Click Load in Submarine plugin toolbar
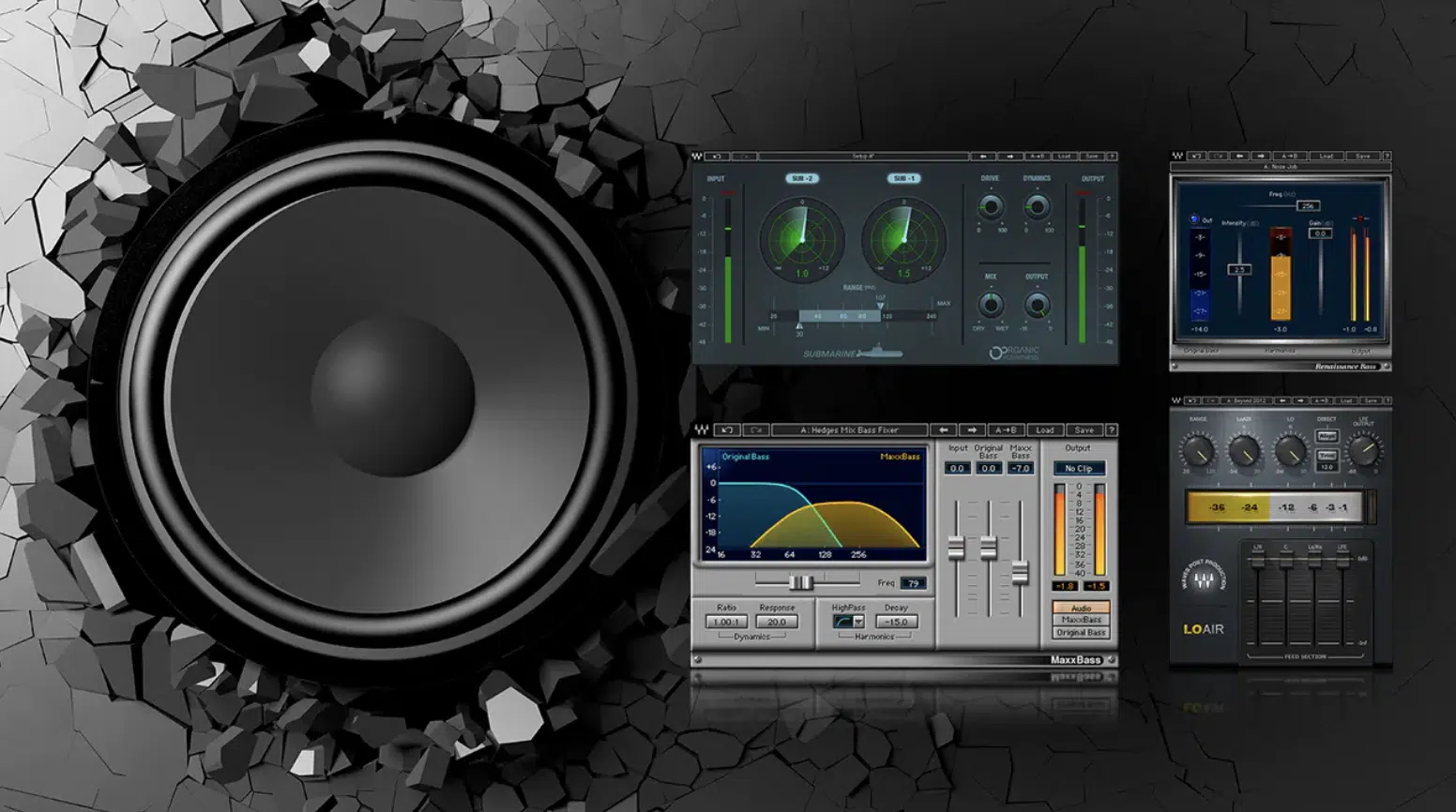Screen dimensions: 1456x812 point(1064,157)
